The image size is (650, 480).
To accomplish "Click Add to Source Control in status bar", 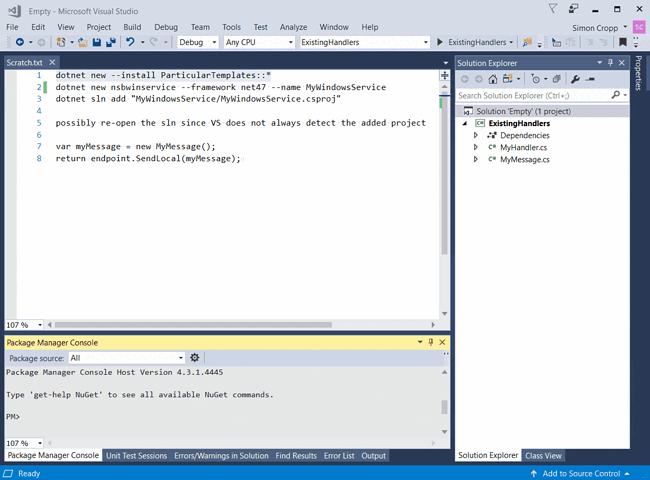I will (581, 473).
